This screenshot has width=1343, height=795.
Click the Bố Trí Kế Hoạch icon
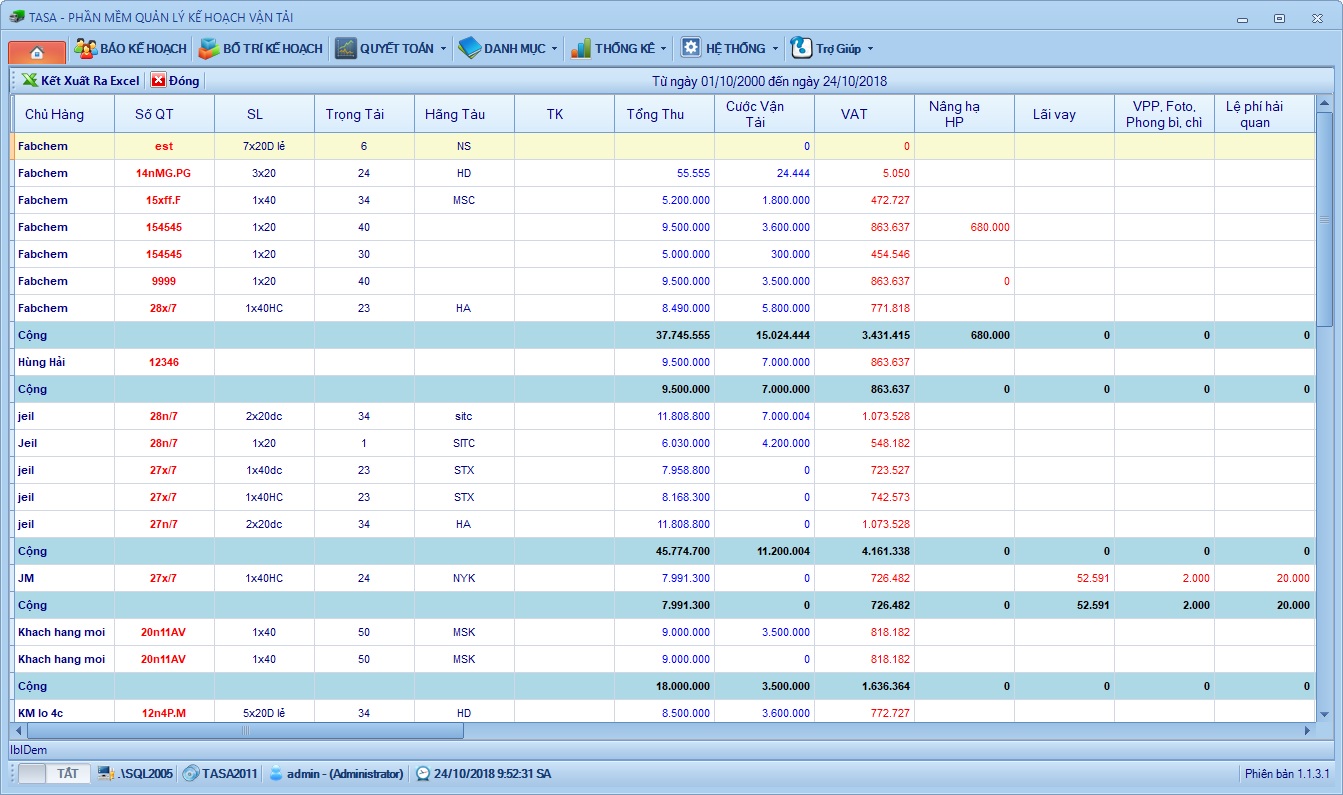click(208, 48)
